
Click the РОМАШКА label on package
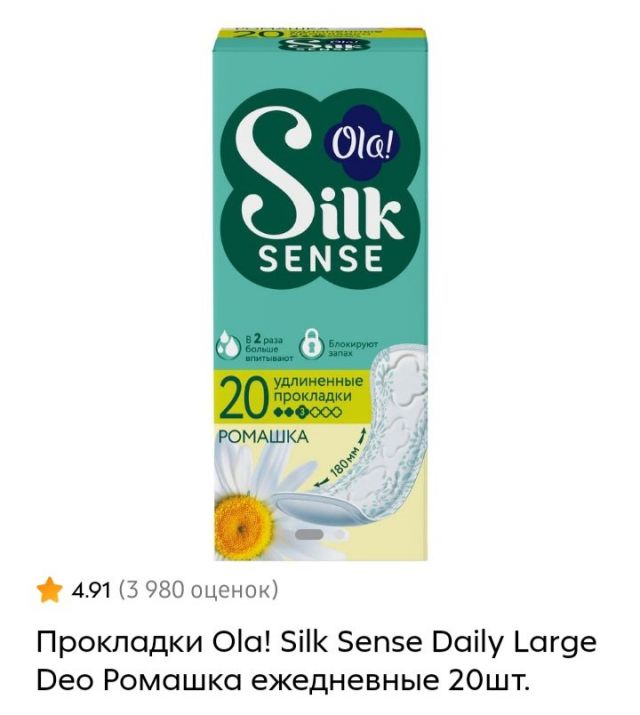tap(263, 437)
